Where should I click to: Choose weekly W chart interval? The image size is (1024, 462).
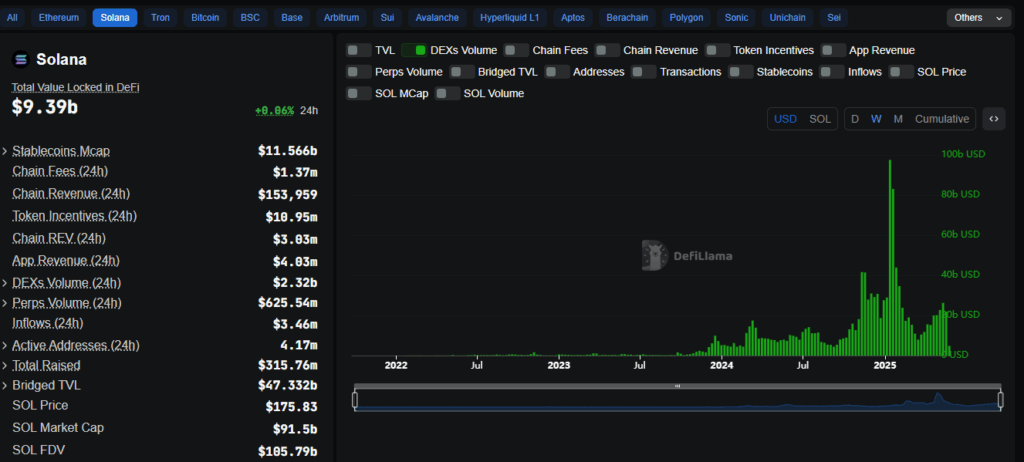click(x=876, y=119)
